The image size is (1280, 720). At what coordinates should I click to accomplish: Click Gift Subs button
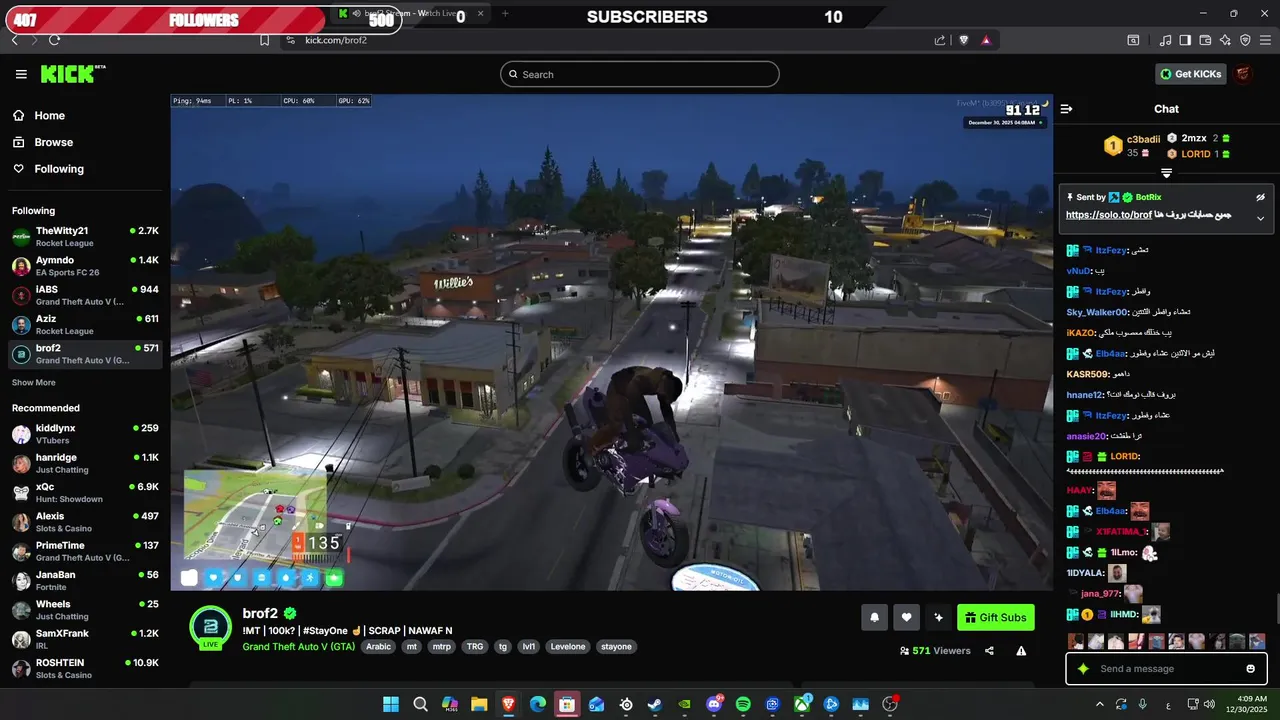(x=995, y=617)
